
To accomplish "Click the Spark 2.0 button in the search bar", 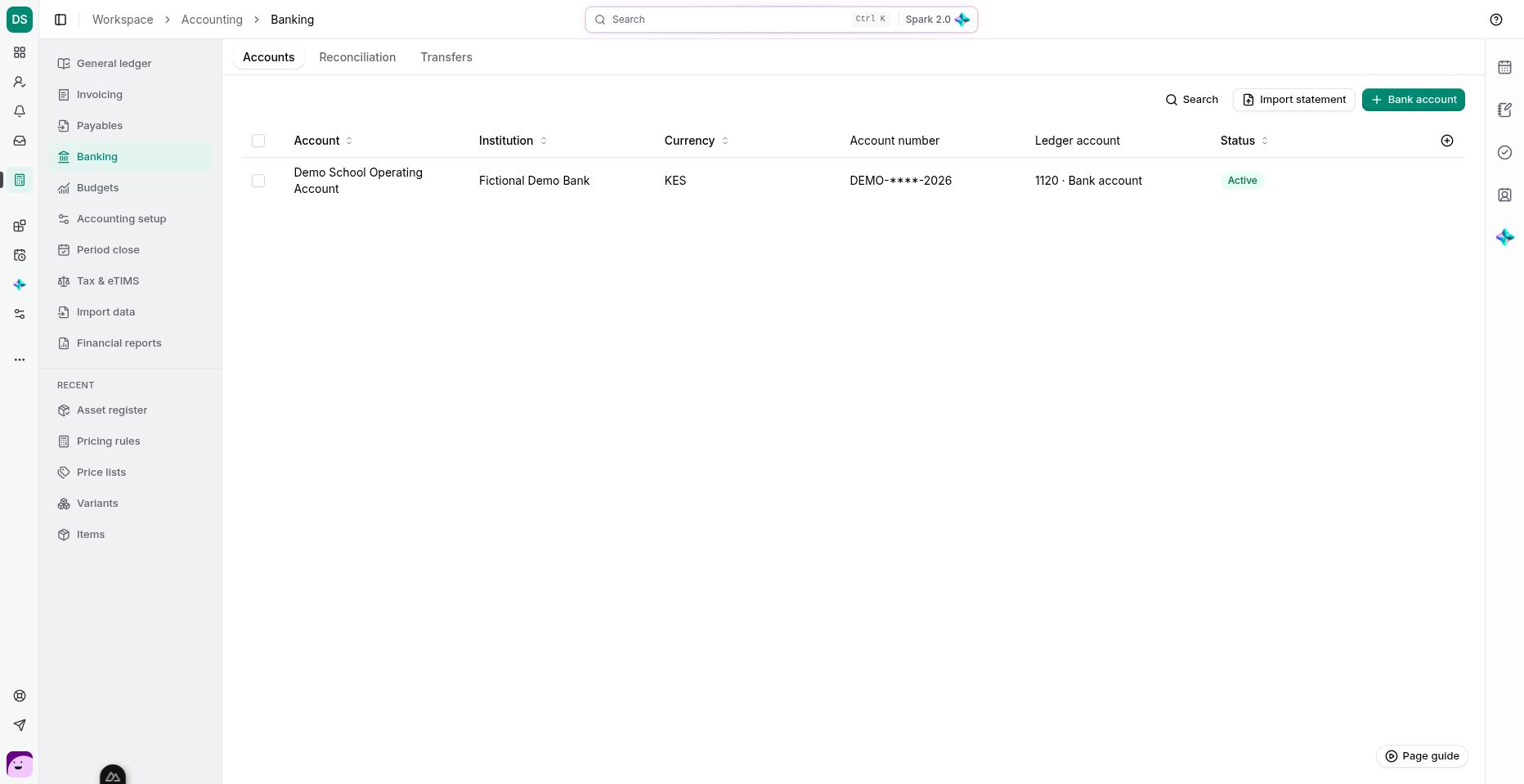I will point(937,20).
